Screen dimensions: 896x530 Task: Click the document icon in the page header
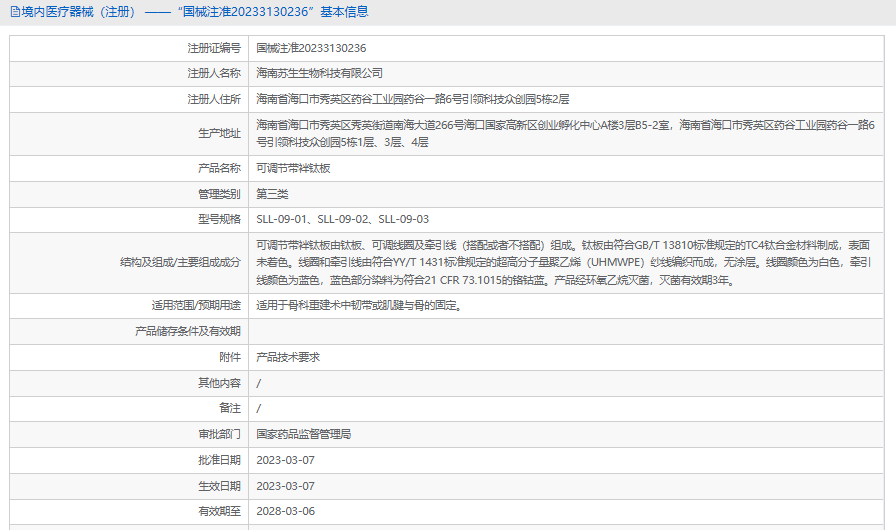point(15,11)
